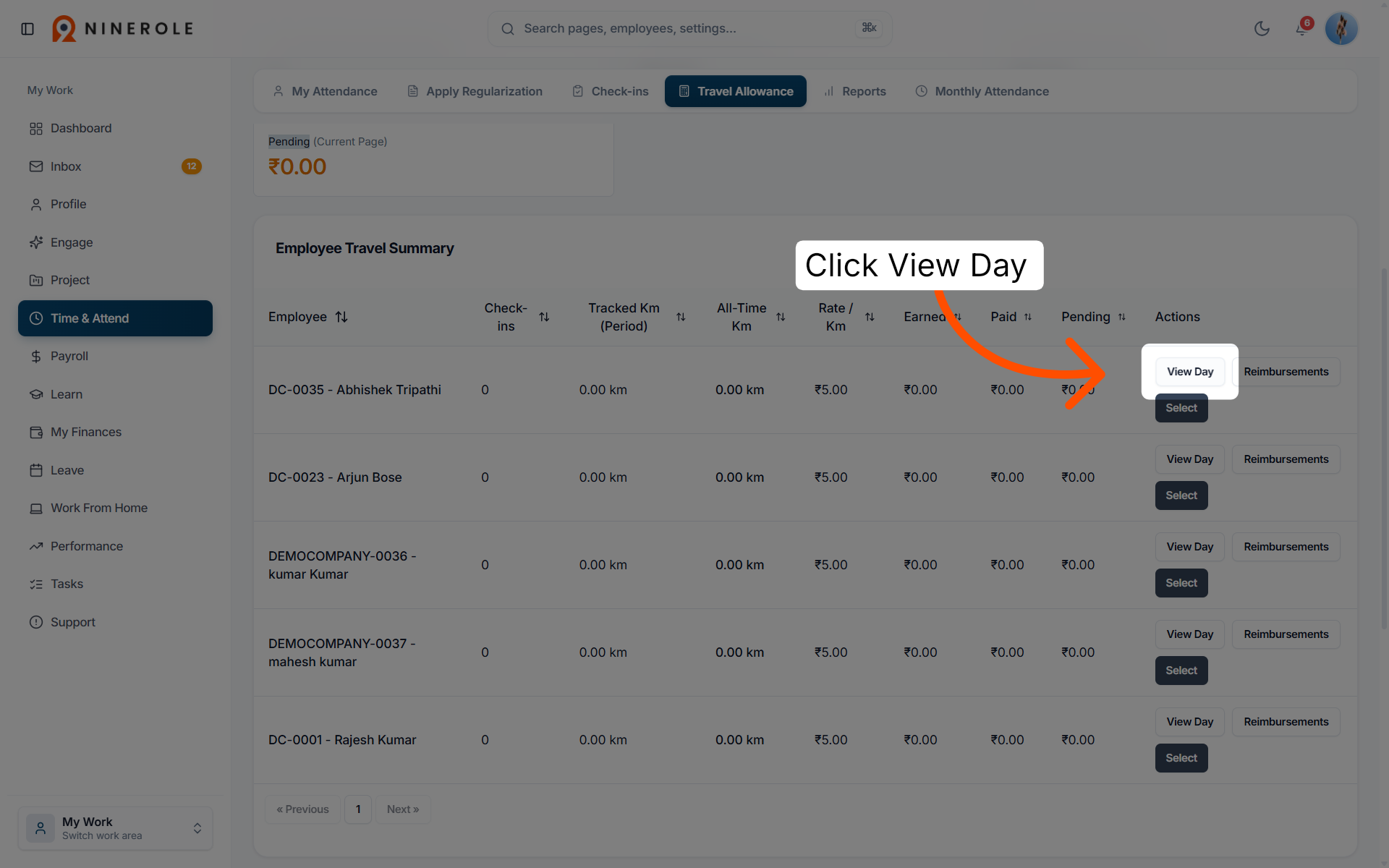Select page 1 in pagination
1389x868 pixels.
point(358,809)
